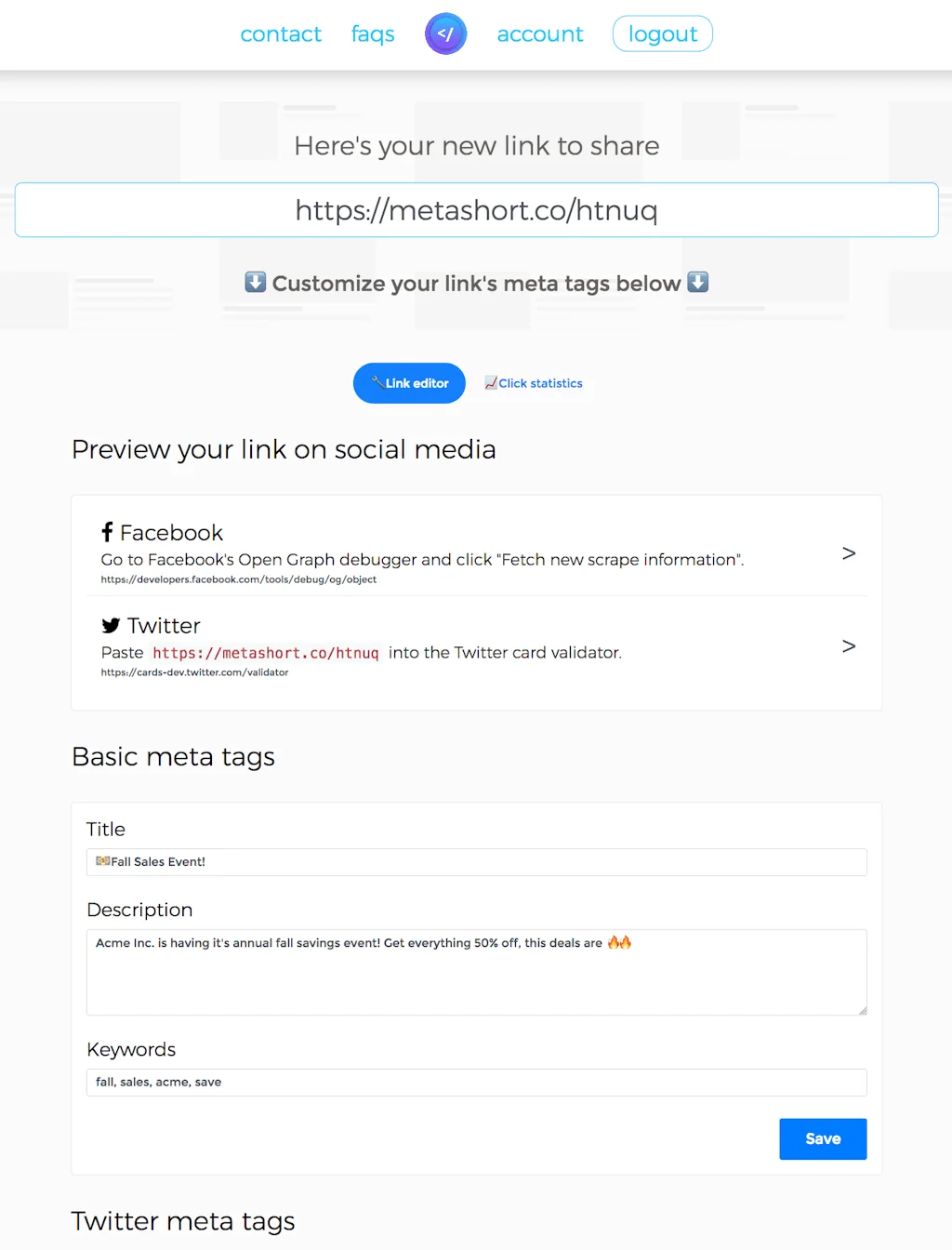Click the MetaShort logo icon in the navbar
Image resolution: width=952 pixels, height=1250 pixels.
(445, 33)
